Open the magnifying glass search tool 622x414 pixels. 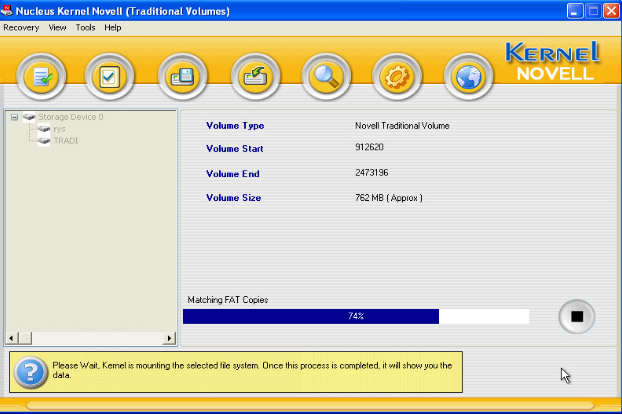click(x=326, y=77)
